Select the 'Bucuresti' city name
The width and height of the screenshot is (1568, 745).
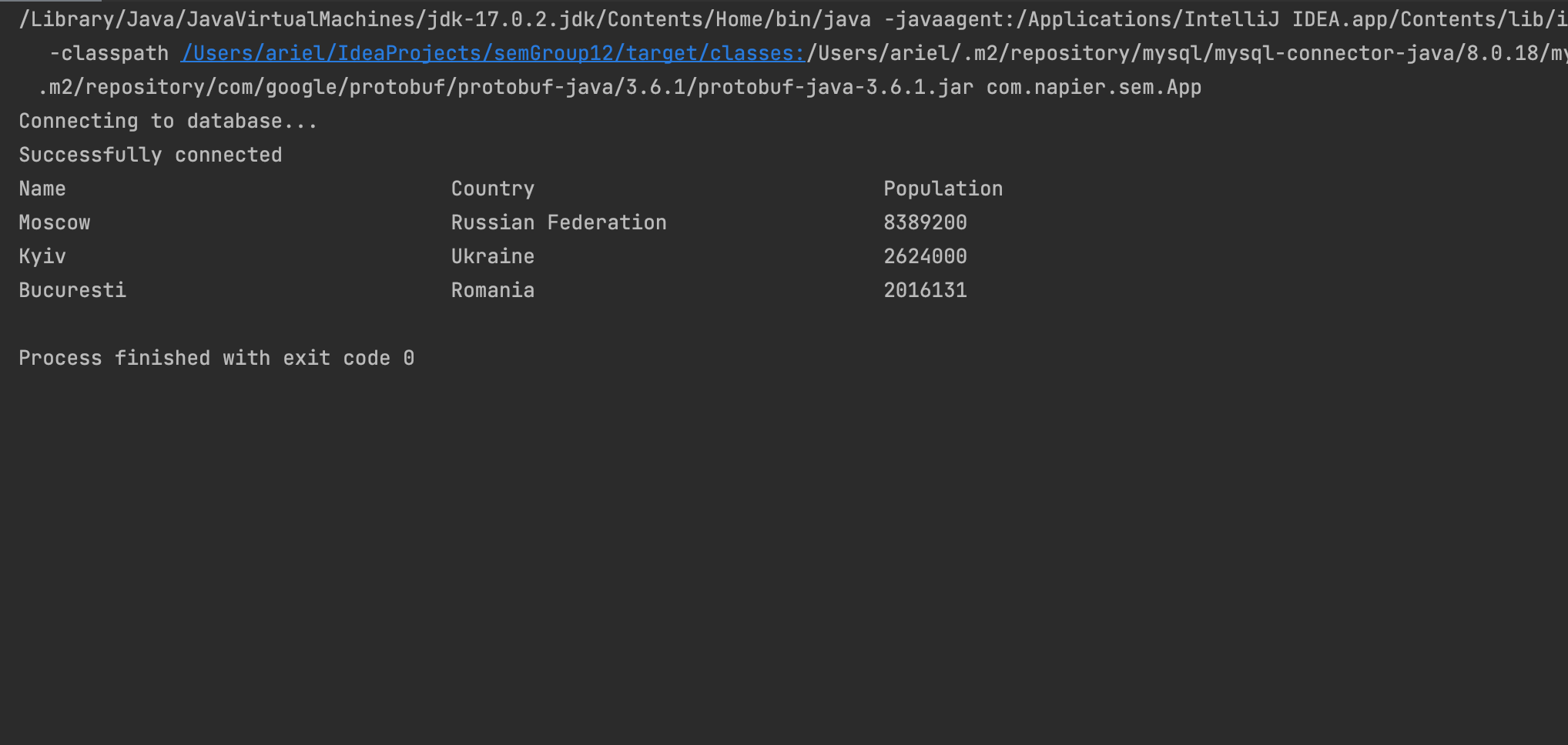72,290
